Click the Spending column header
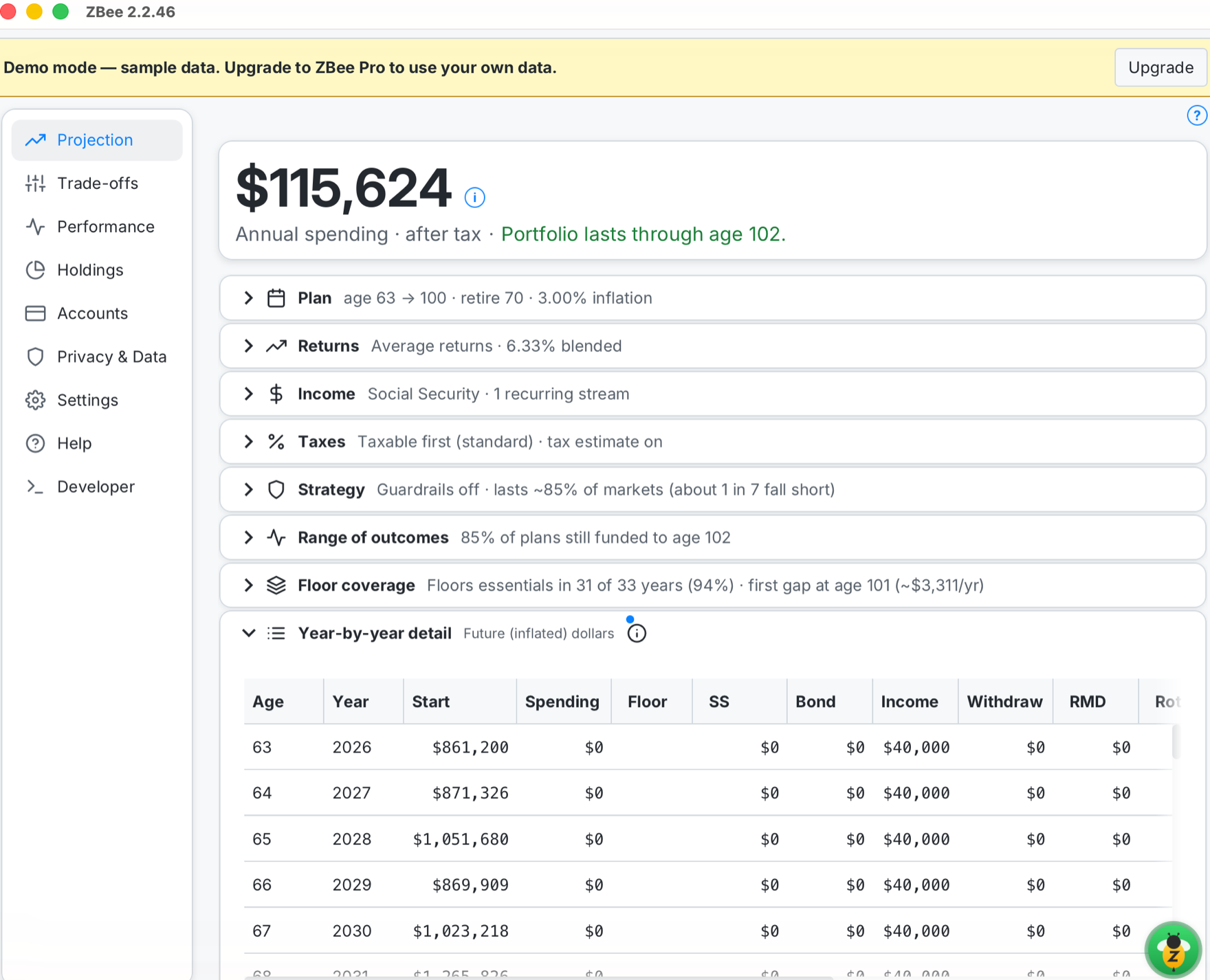Screen dimensions: 1210x980 [x=564, y=702]
